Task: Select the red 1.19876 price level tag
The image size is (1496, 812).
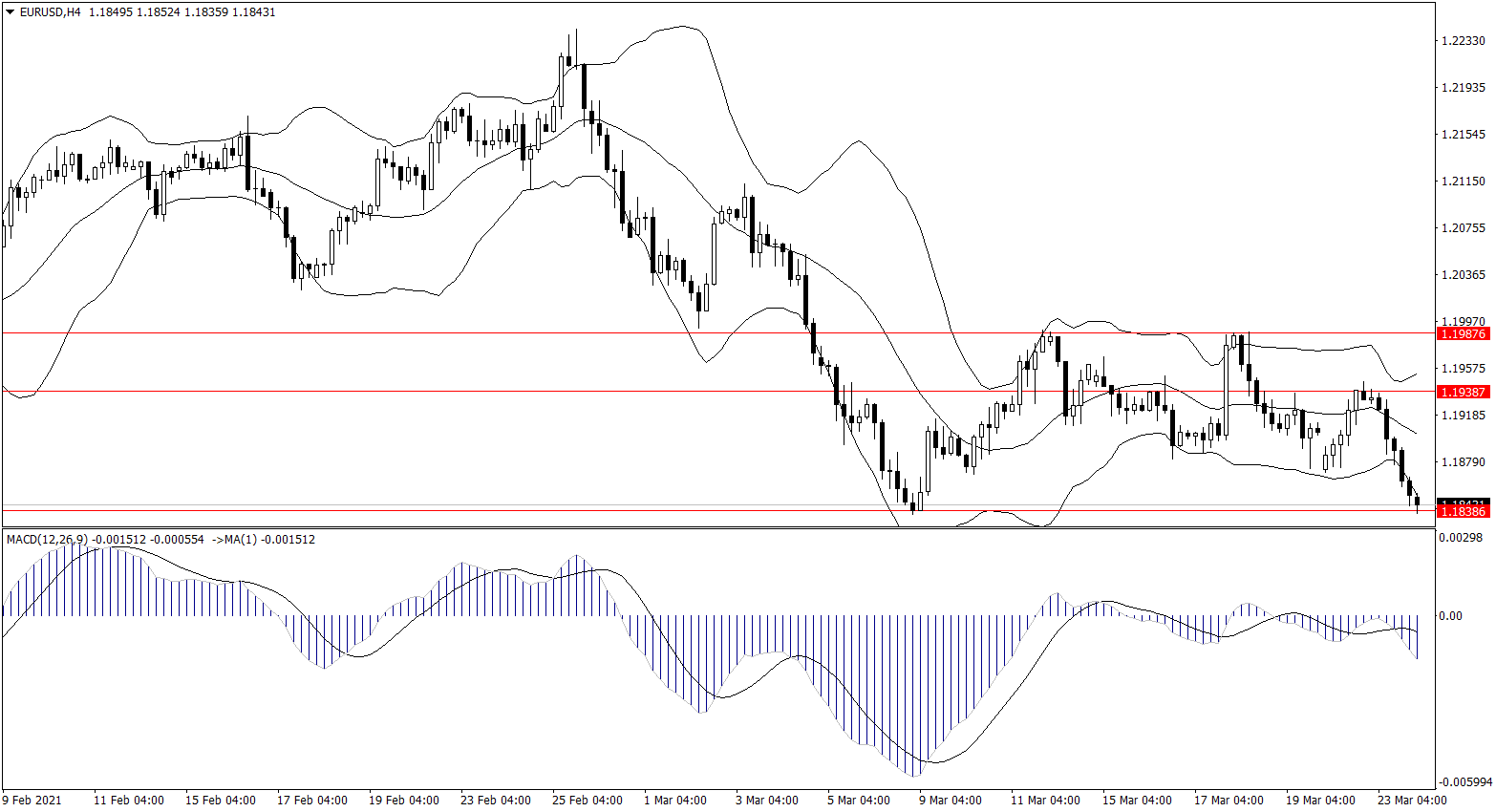Action: point(1463,333)
